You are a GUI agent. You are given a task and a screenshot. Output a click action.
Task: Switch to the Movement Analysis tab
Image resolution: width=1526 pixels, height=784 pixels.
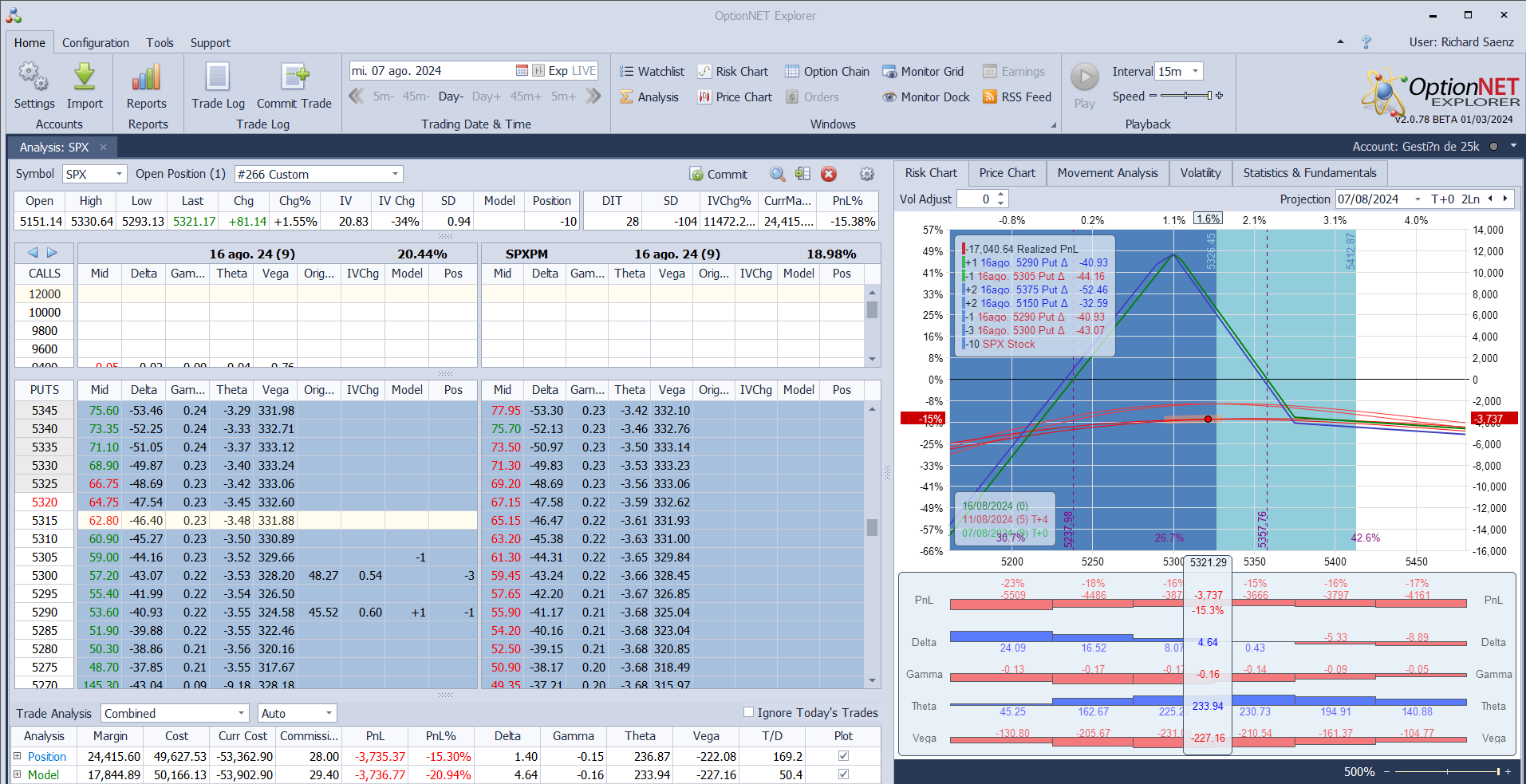[x=1107, y=173]
